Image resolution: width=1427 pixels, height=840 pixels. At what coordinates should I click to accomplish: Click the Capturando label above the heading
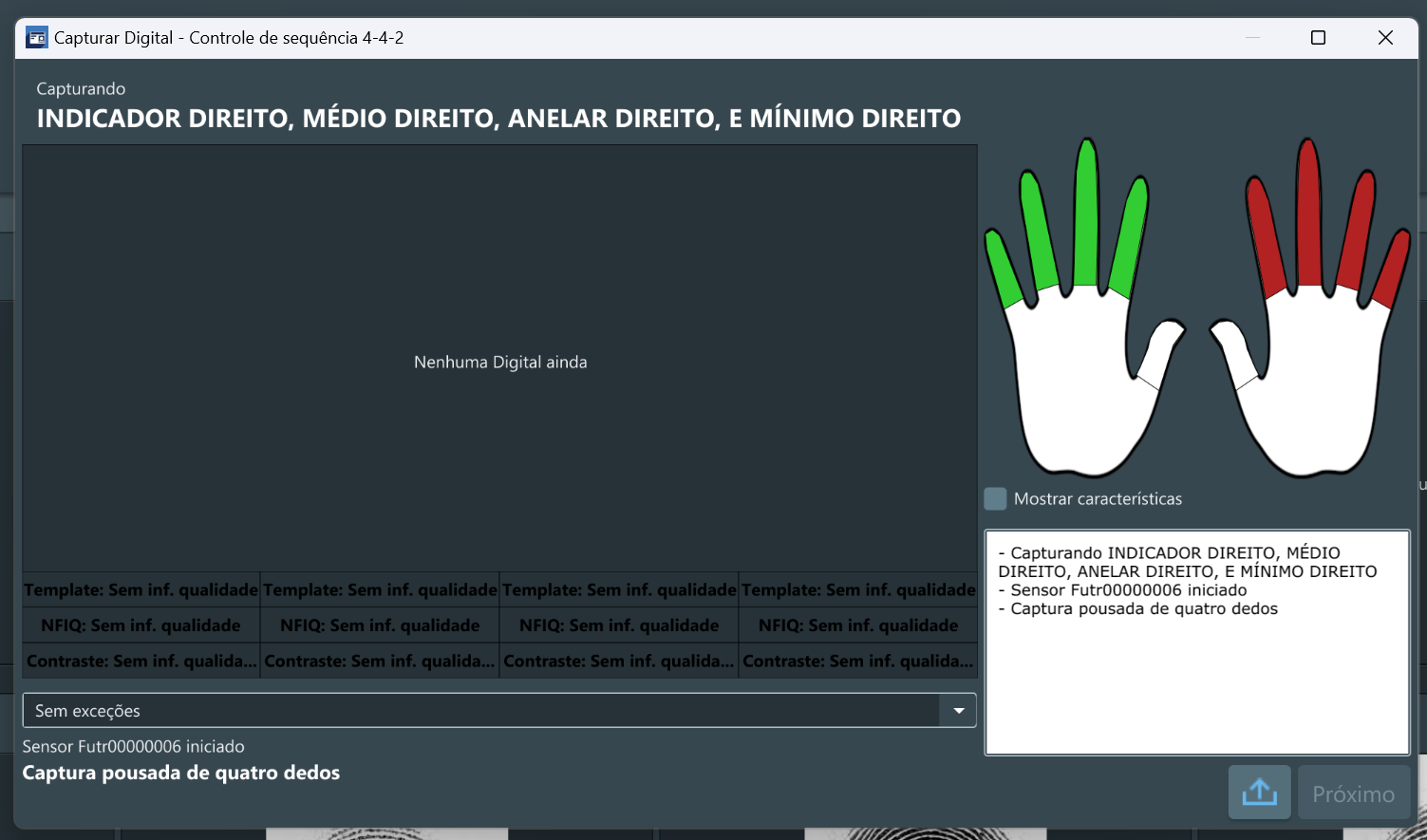point(81,88)
